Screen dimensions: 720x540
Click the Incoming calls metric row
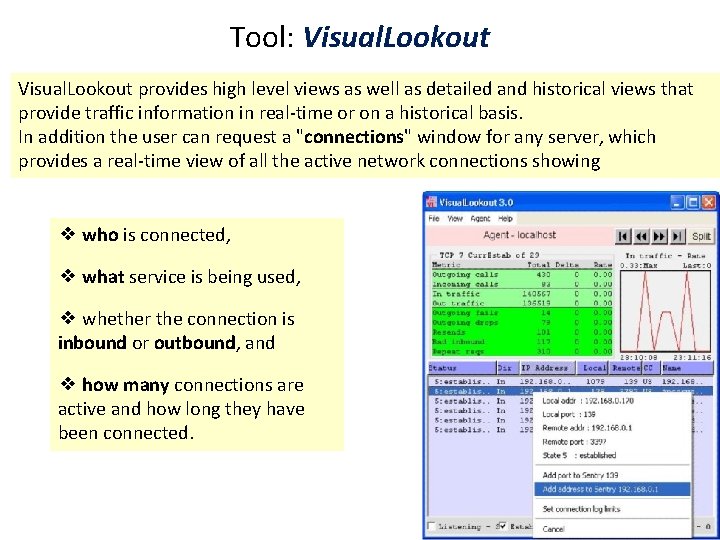click(522, 284)
